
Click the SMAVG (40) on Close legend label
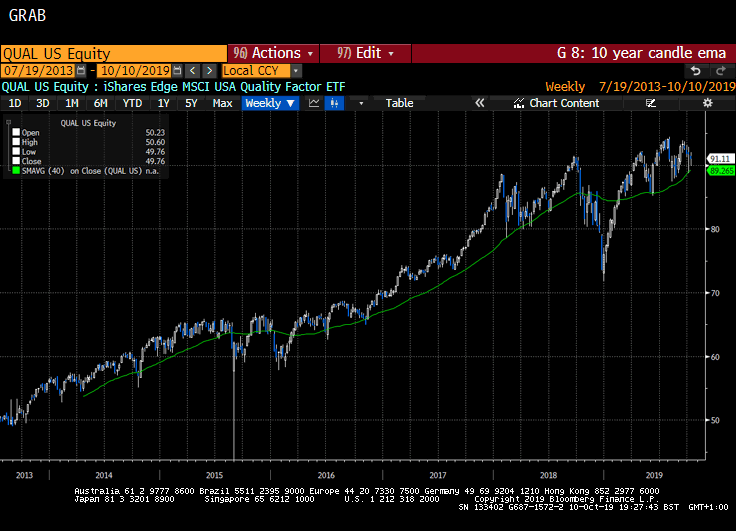point(82,171)
